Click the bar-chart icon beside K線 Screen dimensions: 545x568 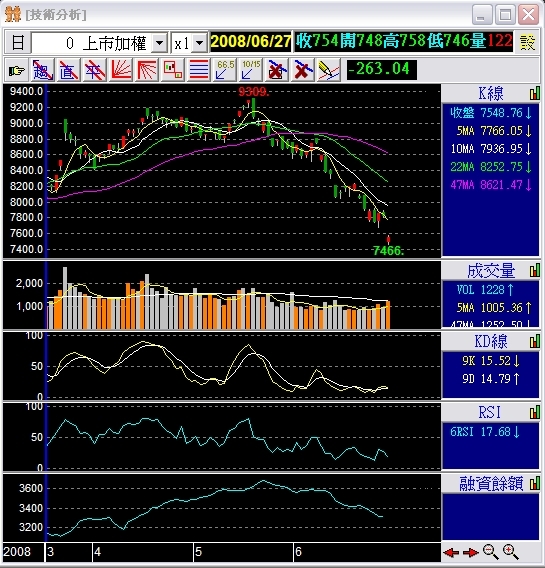coord(534,93)
